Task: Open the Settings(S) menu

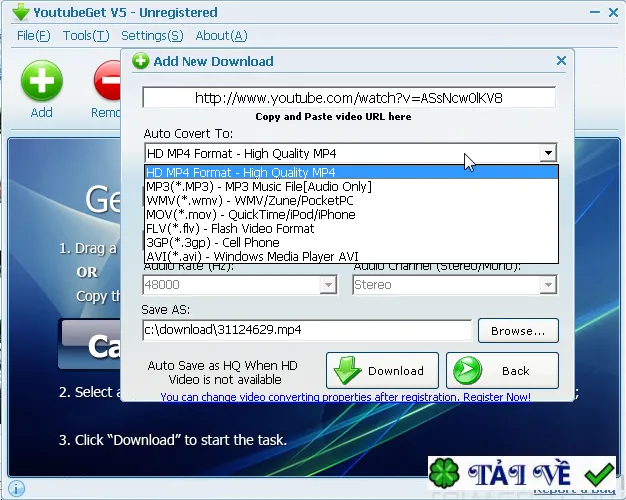Action: click(152, 36)
